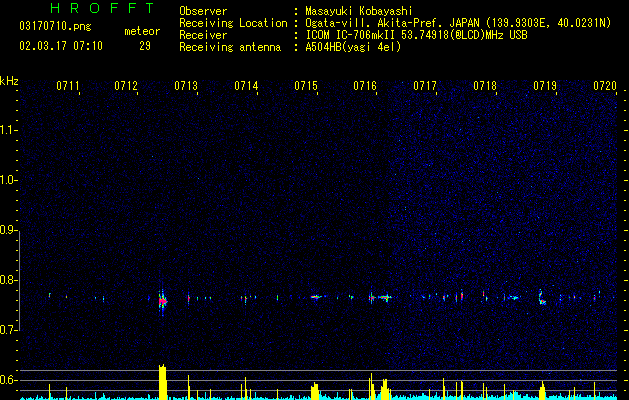The image size is (629, 400).
Task: Select the 0713 time marker
Action: 186,85
